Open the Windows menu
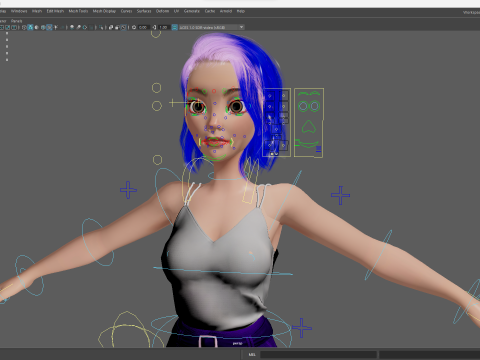The width and height of the screenshot is (480, 360). (x=19, y=11)
